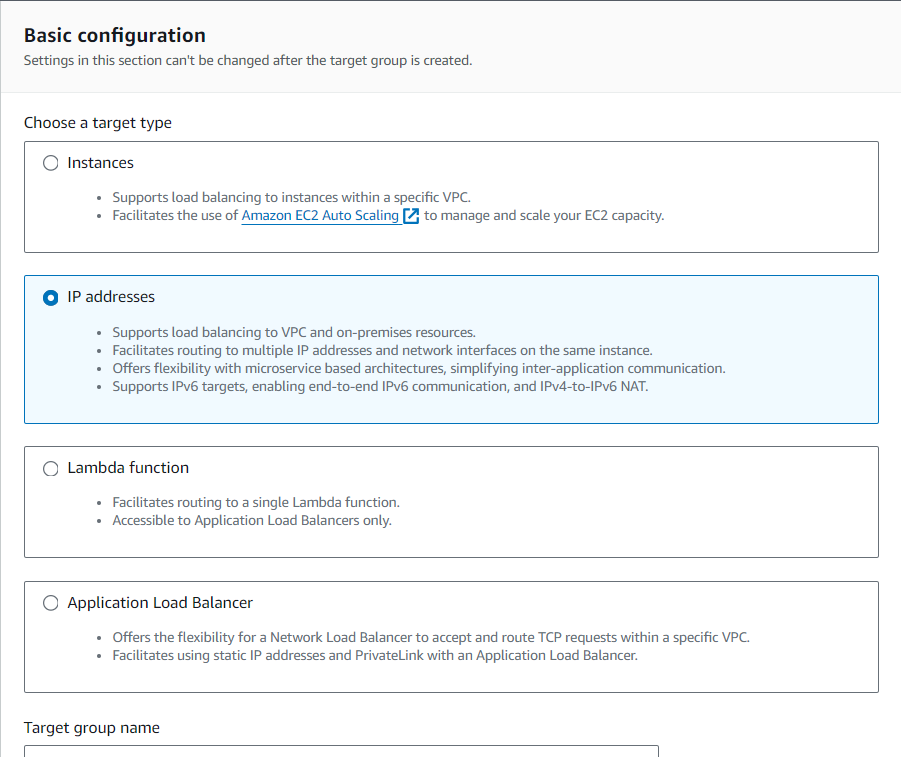Click the 'Settings in this section' description text
Image resolution: width=901 pixels, height=757 pixels.
click(248, 60)
